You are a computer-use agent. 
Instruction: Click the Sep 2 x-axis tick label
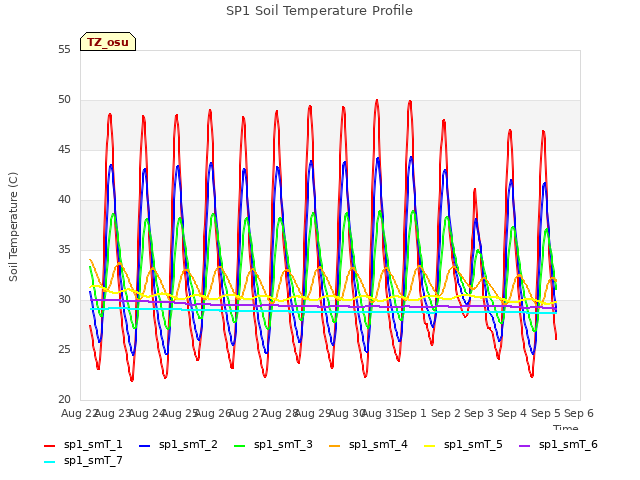click(445, 413)
